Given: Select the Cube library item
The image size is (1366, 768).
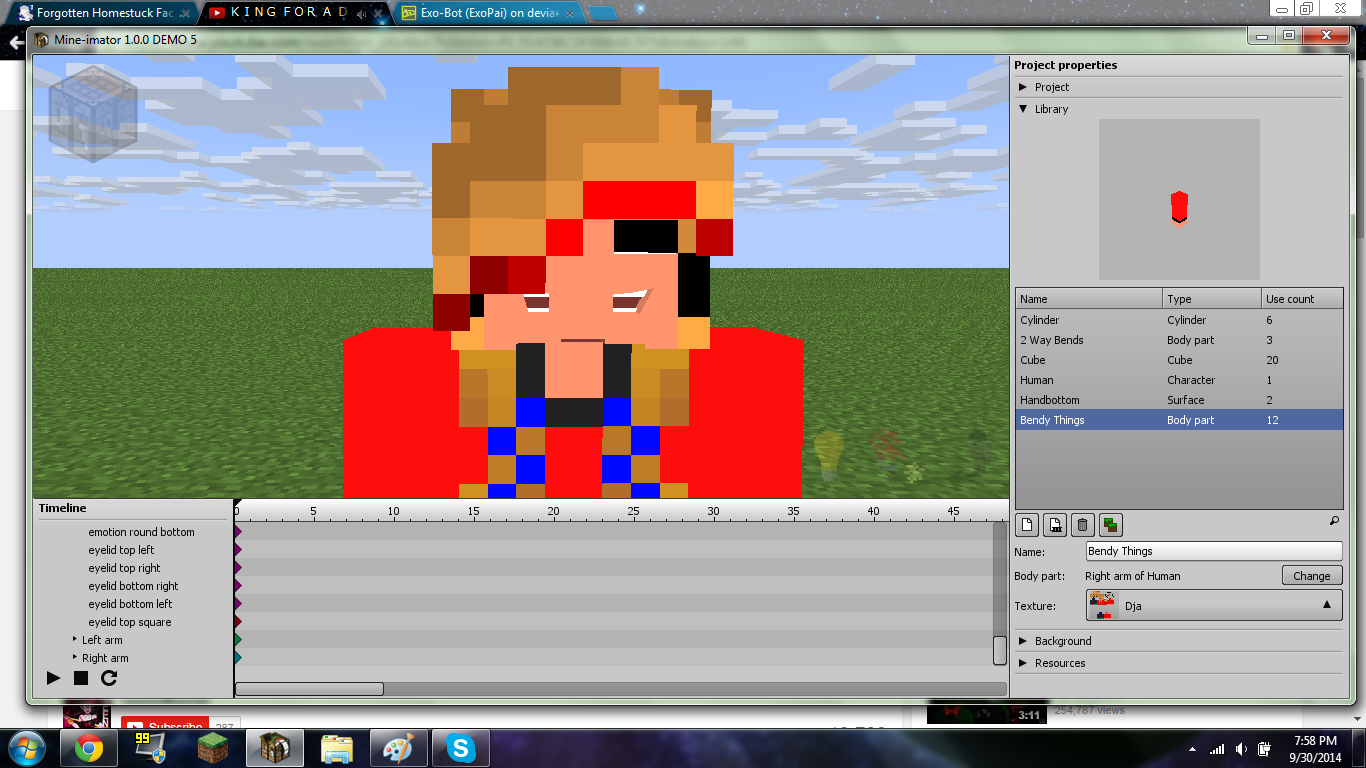Looking at the screenshot, I should [x=1179, y=360].
